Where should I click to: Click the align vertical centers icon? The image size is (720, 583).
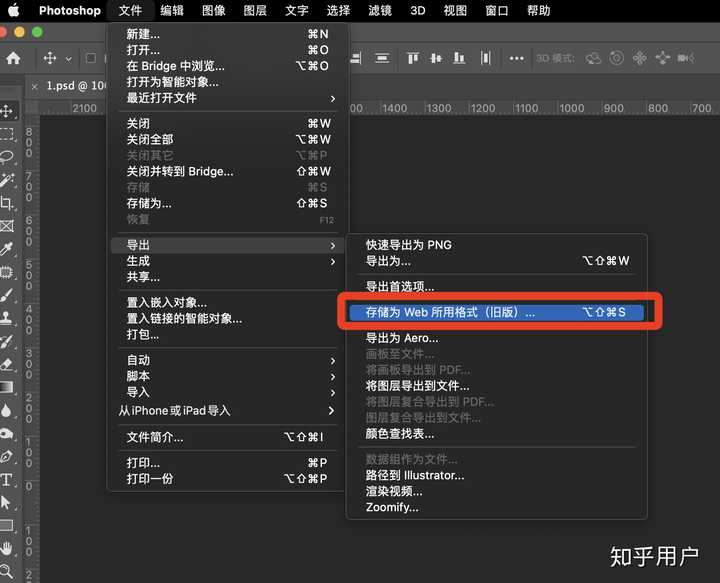[x=436, y=58]
